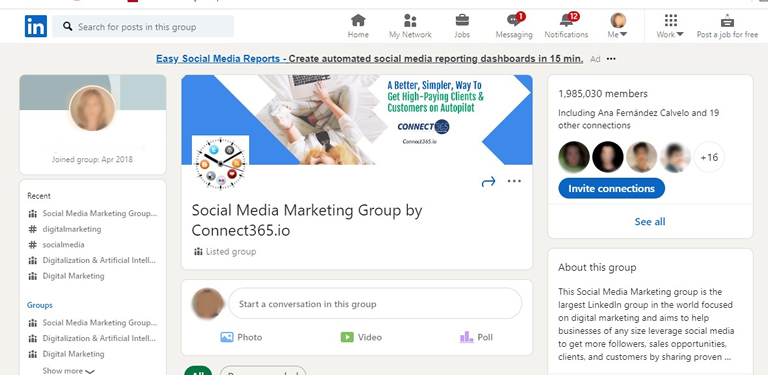Open Social Media Marketing Group under Groups
768x375 pixels.
pyautogui.click(x=93, y=323)
